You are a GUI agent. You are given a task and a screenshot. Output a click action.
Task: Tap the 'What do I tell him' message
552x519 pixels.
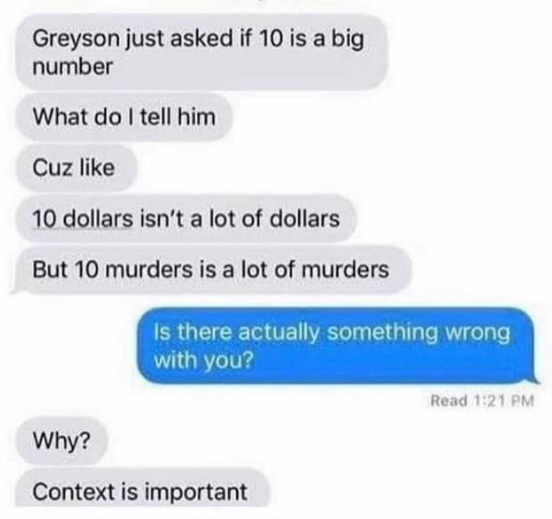click(124, 117)
